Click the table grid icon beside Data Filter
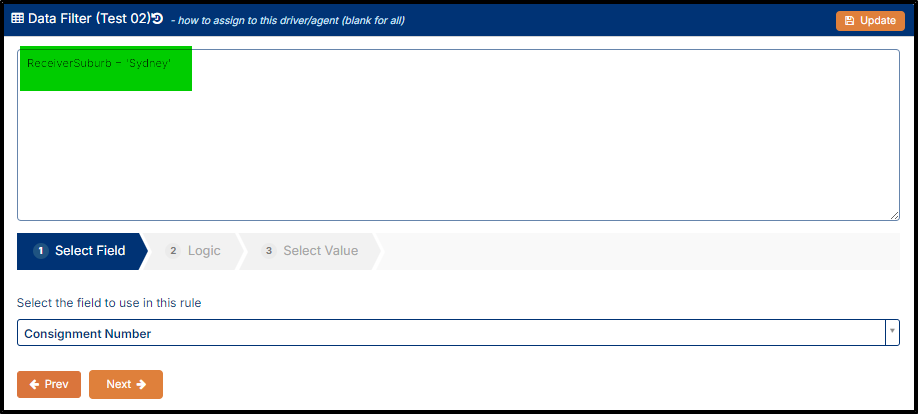The height and width of the screenshot is (414, 918). coord(18,18)
